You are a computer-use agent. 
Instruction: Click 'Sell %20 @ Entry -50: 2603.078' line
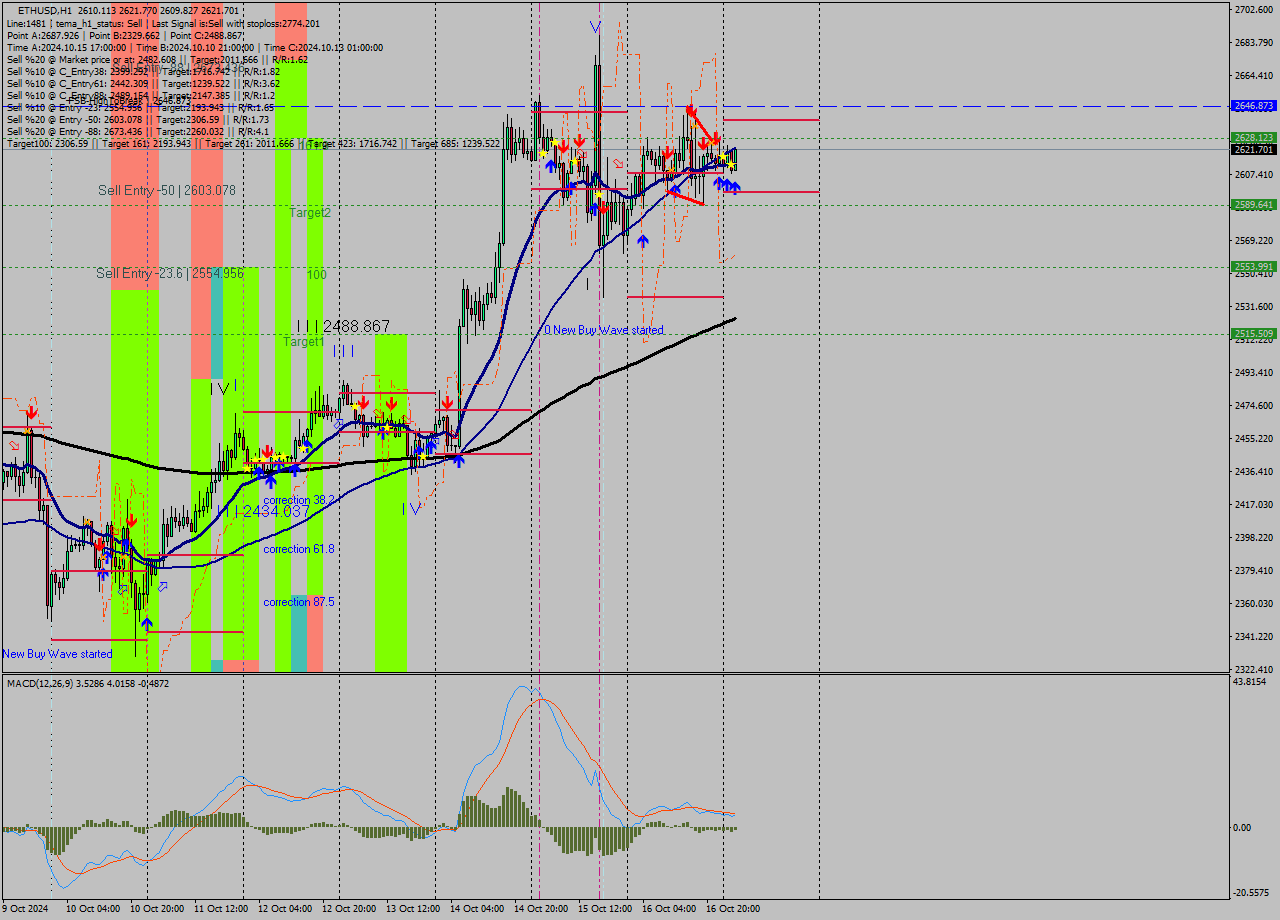tap(140, 119)
